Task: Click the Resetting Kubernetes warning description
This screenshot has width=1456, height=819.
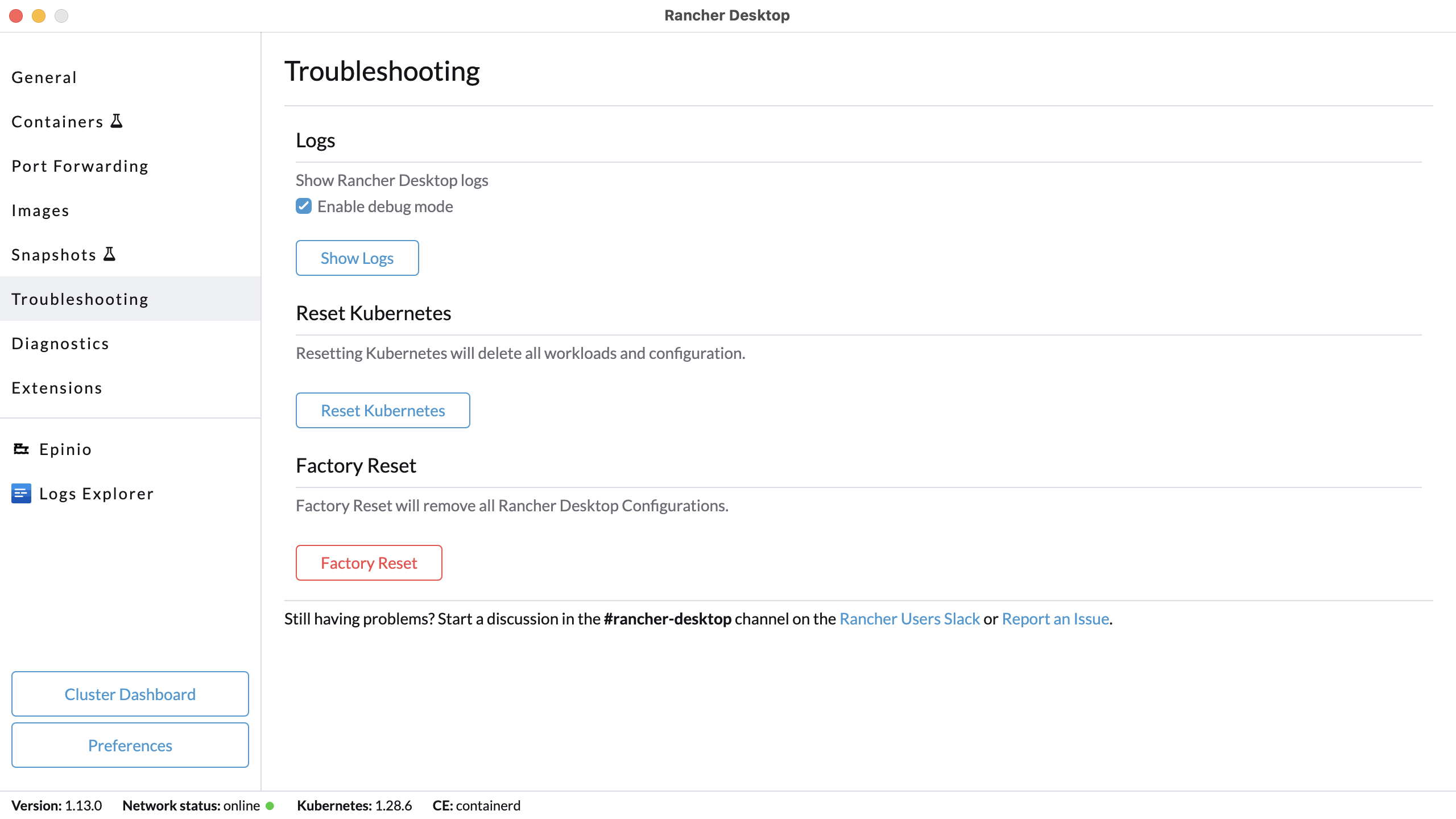Action: 520,353
